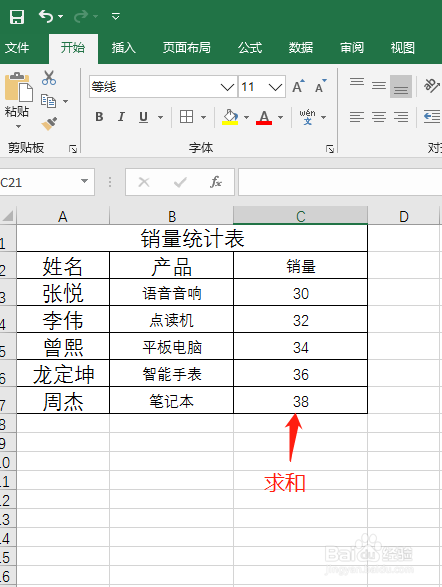Select column A header
The width and height of the screenshot is (442, 587).
point(63,216)
